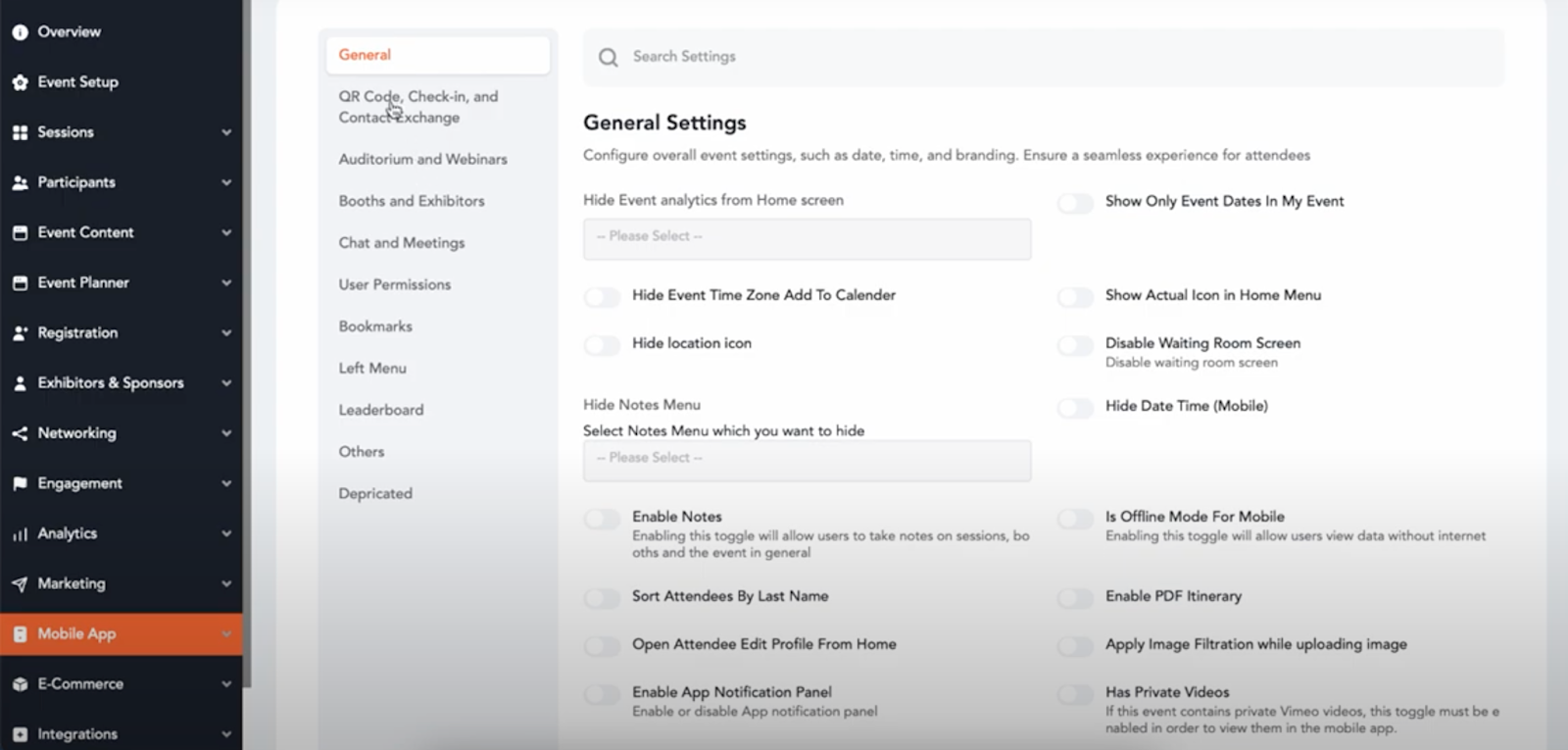Screen dimensions: 1568x750
Task: Select the General settings tab
Action: (438, 55)
